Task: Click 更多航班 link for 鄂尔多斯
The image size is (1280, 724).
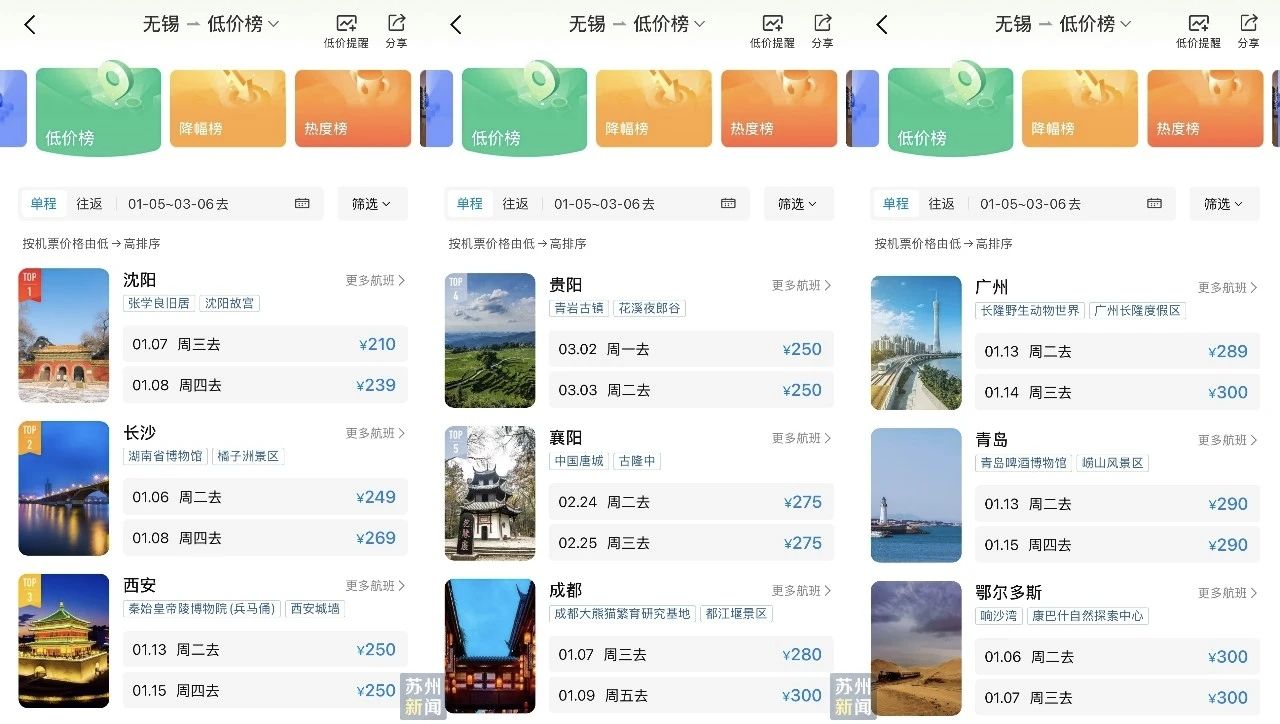Action: point(1228,593)
